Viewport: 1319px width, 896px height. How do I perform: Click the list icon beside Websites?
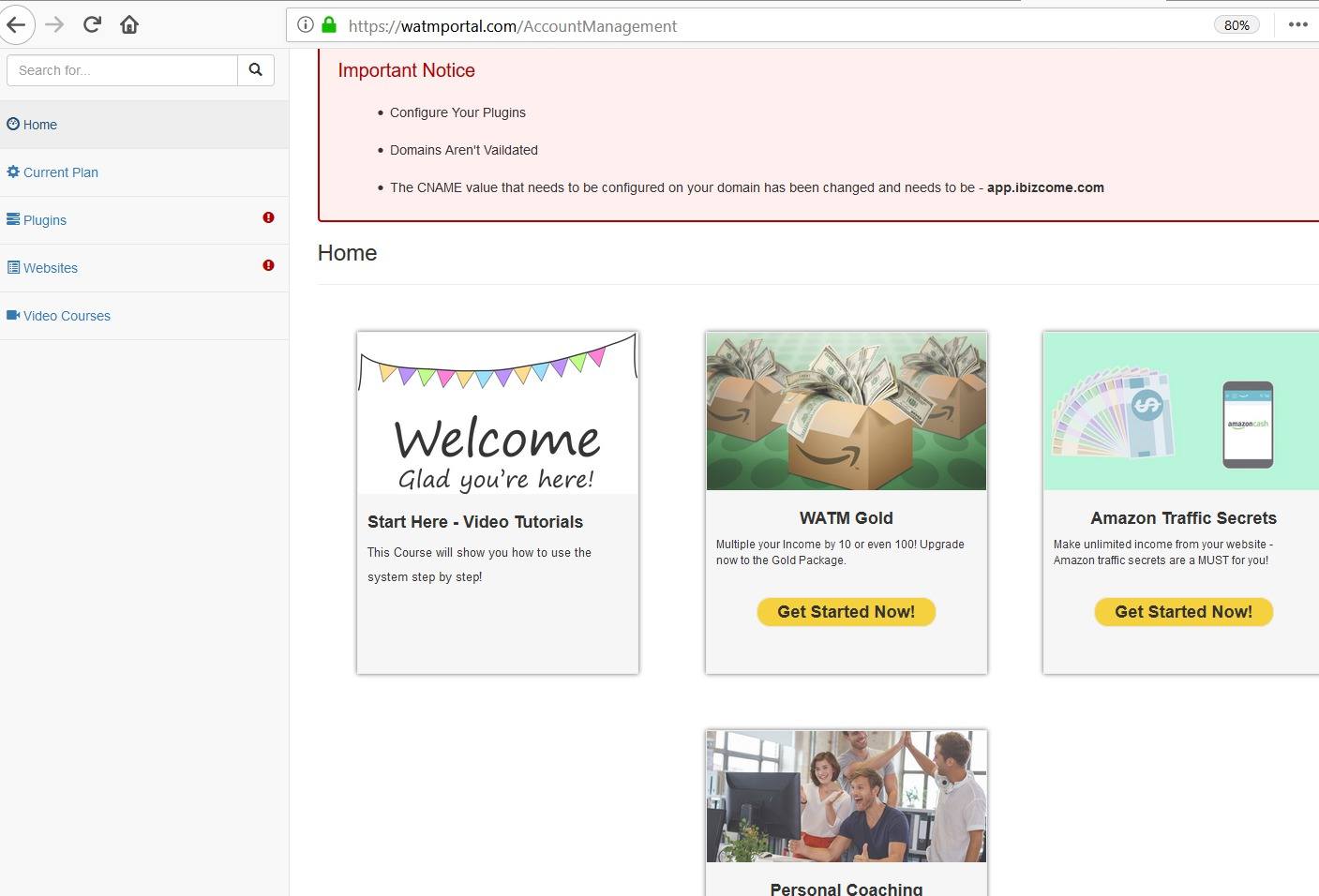point(13,267)
